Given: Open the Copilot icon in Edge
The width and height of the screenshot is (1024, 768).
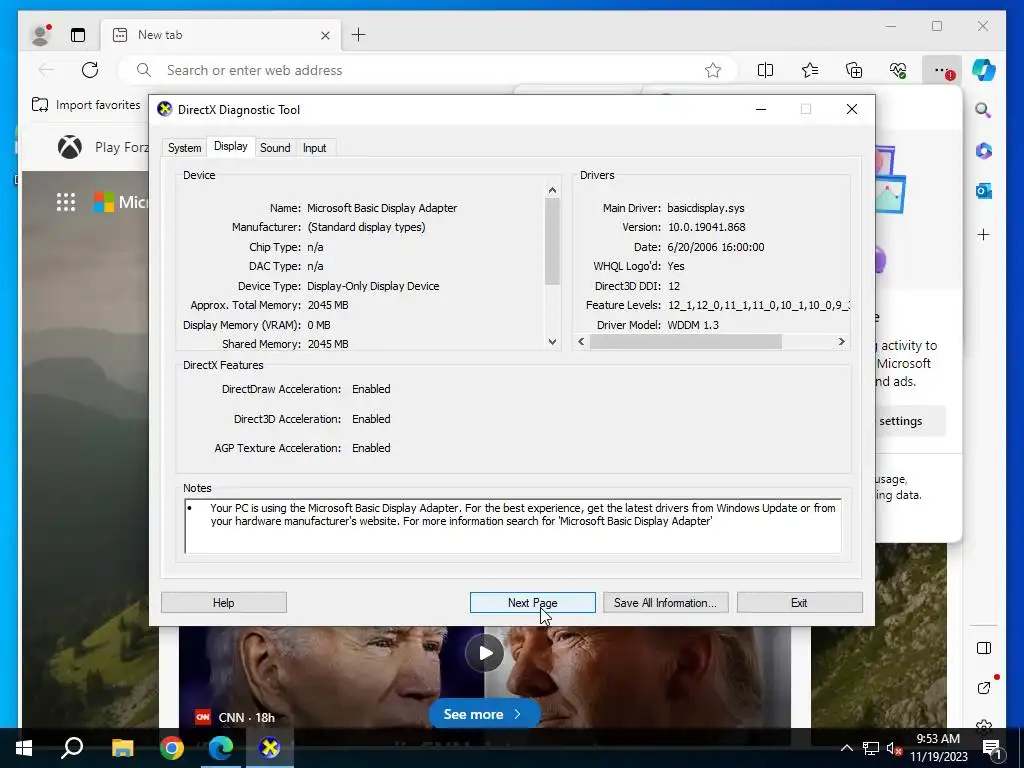Looking at the screenshot, I should click(x=984, y=70).
